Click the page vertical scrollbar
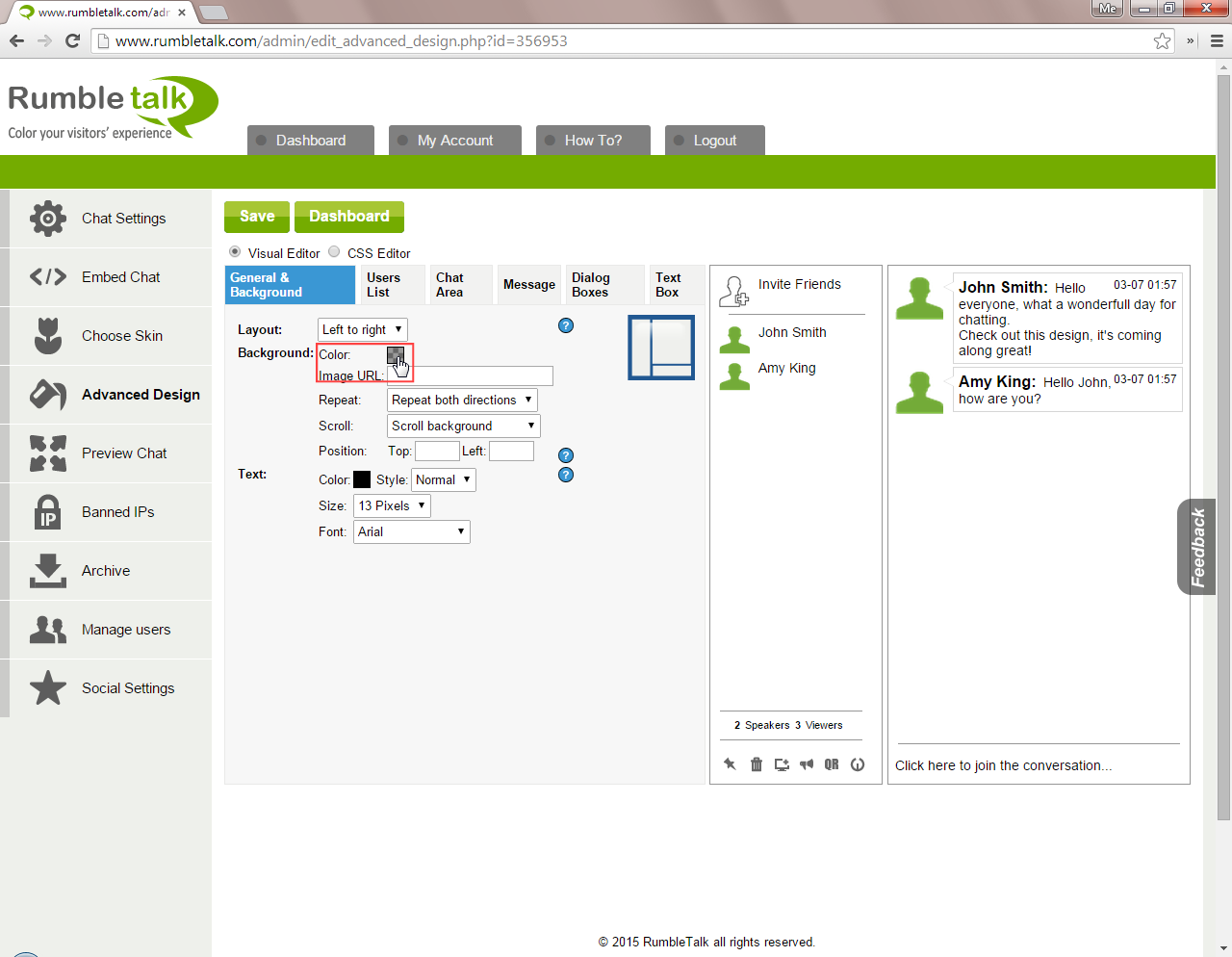Image resolution: width=1232 pixels, height=957 pixels. click(1223, 448)
